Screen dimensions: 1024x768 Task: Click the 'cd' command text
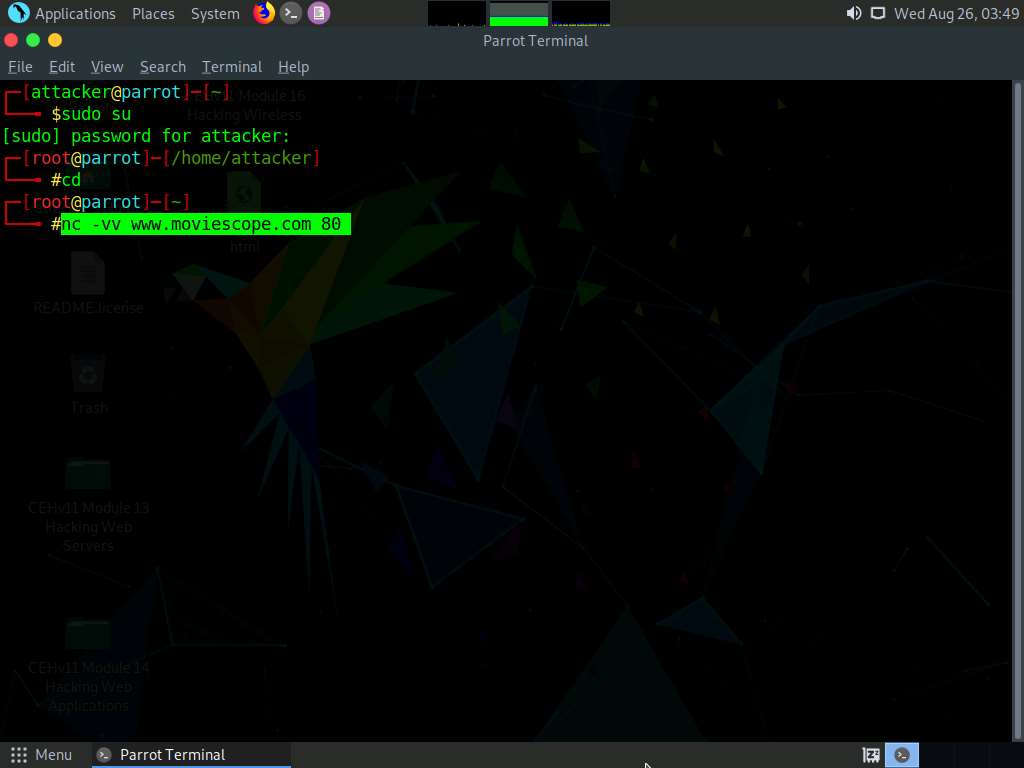tap(71, 180)
